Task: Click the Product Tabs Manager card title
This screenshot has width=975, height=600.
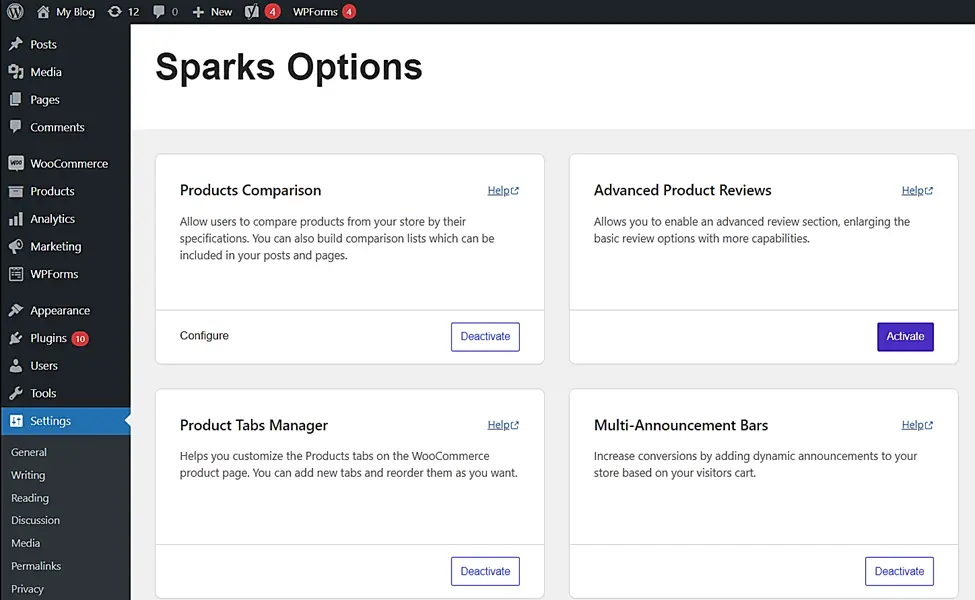Action: (254, 425)
